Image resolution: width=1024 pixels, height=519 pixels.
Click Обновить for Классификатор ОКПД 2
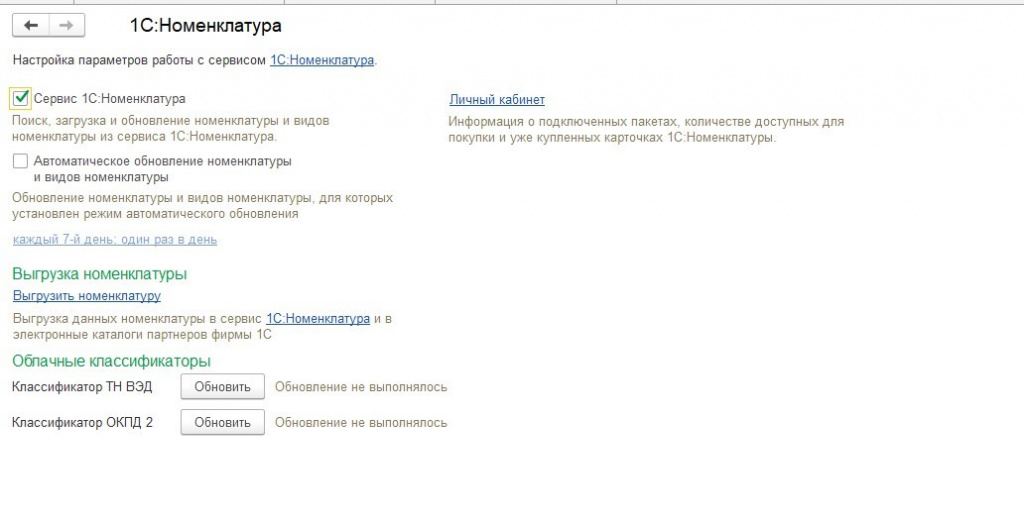(223, 422)
